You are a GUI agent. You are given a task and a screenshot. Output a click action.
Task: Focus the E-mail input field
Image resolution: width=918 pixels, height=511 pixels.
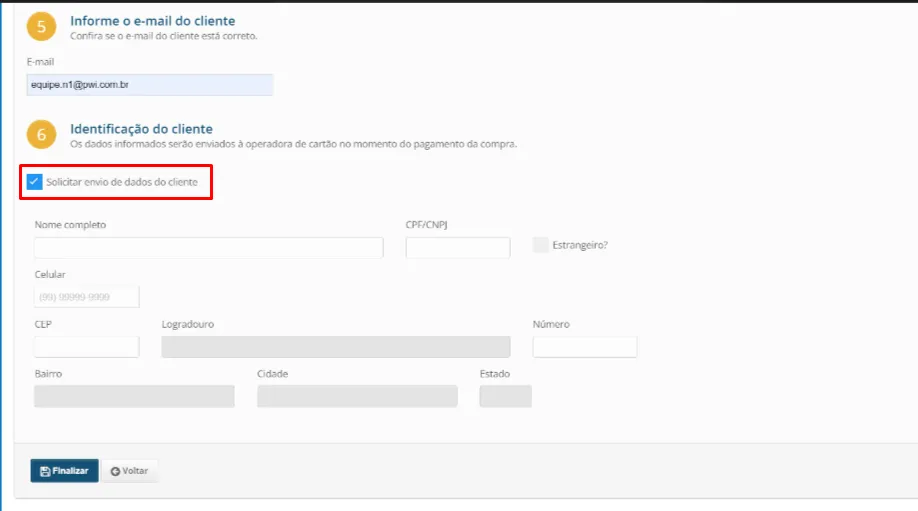[151, 85]
